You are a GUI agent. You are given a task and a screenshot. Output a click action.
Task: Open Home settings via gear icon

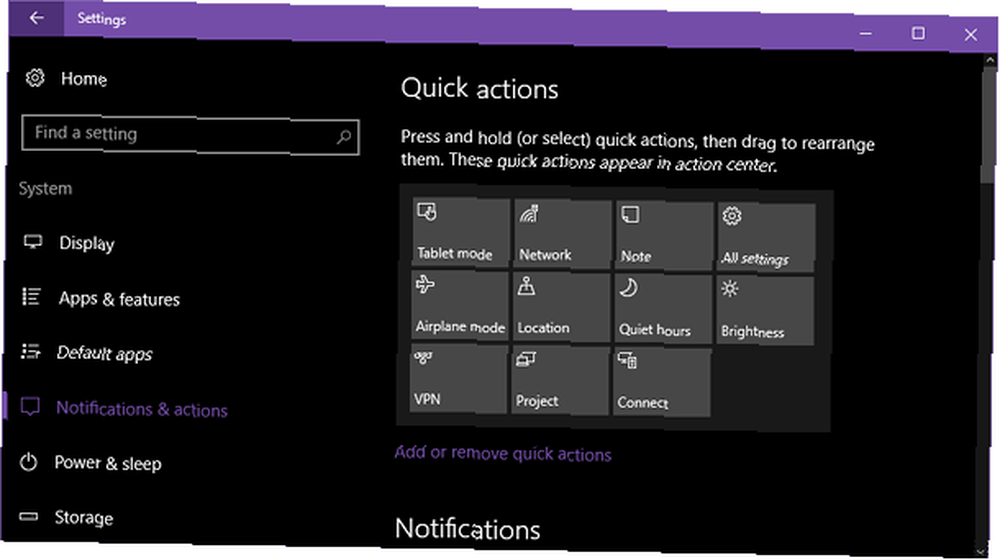[35, 78]
